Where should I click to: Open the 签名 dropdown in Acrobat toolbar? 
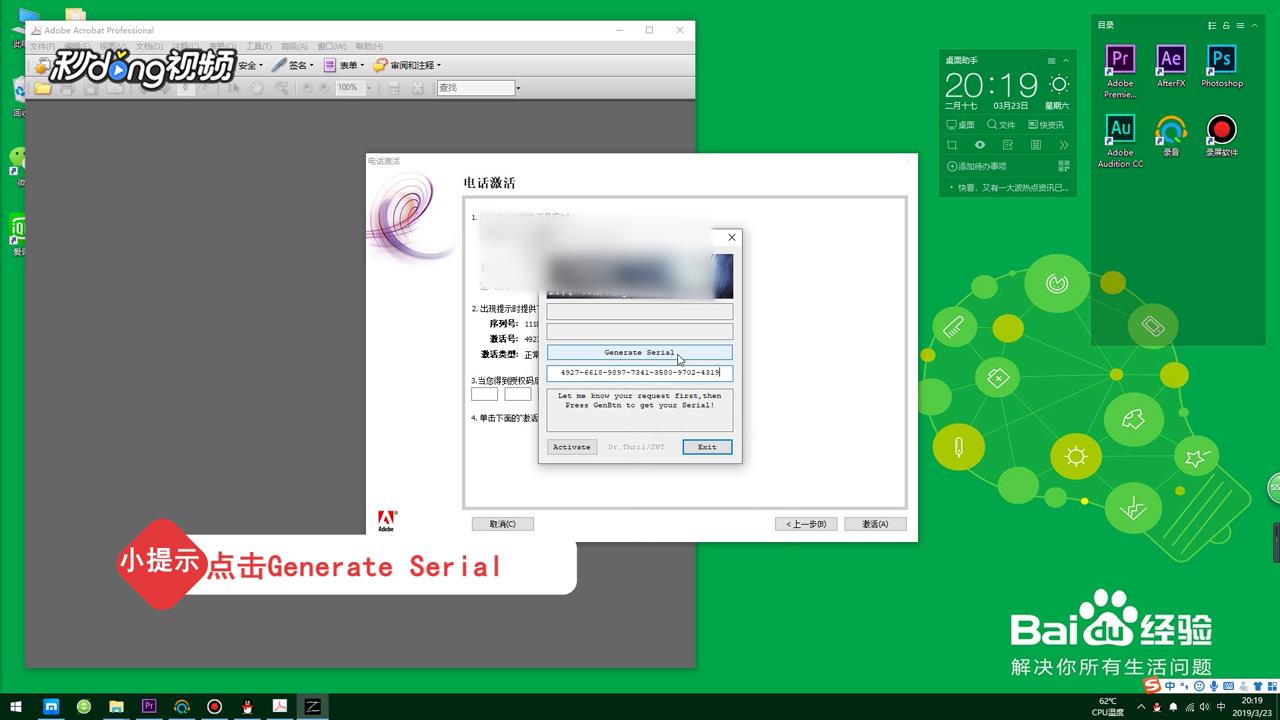293,65
